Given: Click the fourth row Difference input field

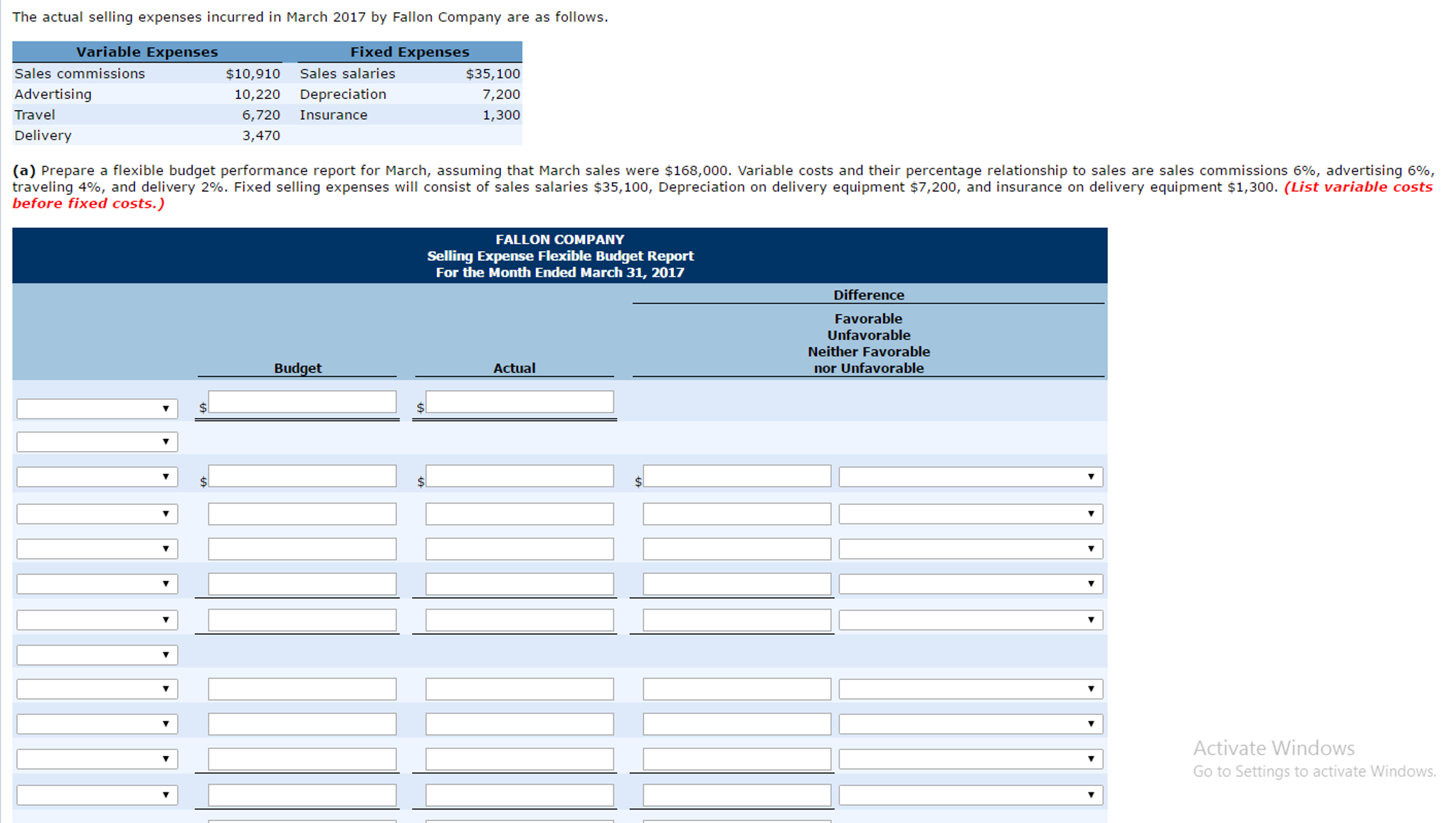Looking at the screenshot, I should (737, 514).
